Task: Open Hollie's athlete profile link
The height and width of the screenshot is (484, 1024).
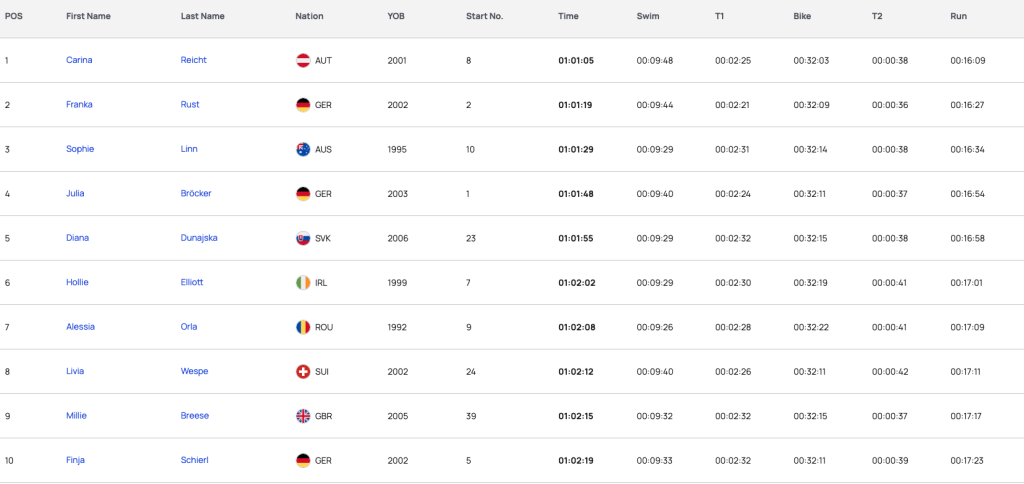Action: click(77, 282)
